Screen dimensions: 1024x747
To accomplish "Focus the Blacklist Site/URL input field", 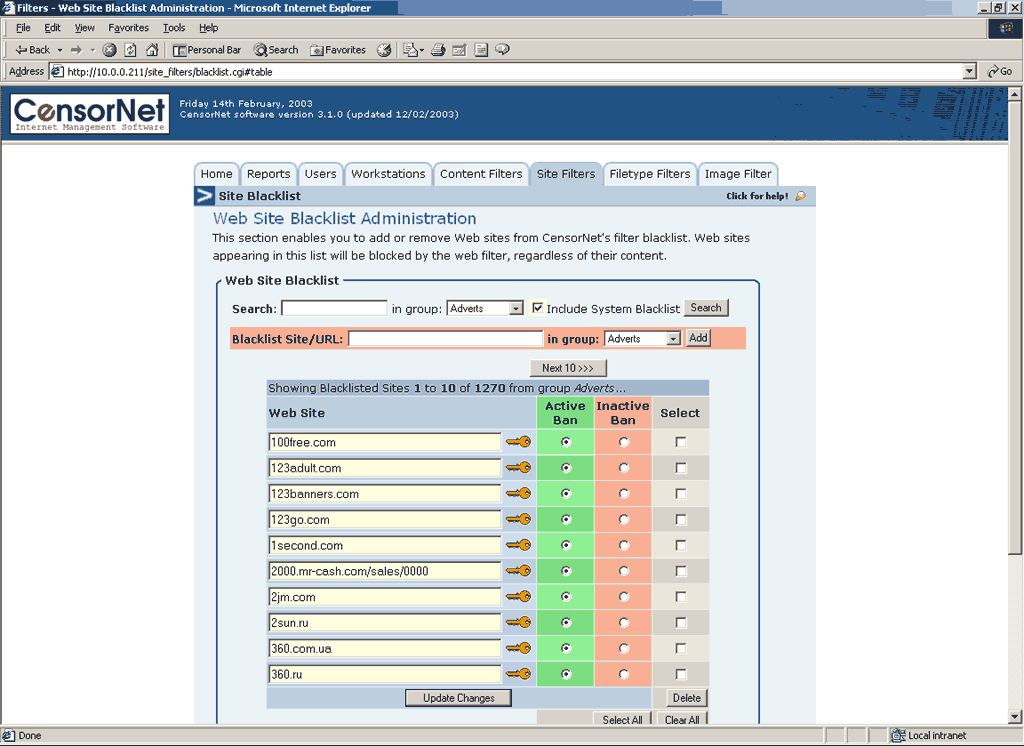I will (445, 338).
